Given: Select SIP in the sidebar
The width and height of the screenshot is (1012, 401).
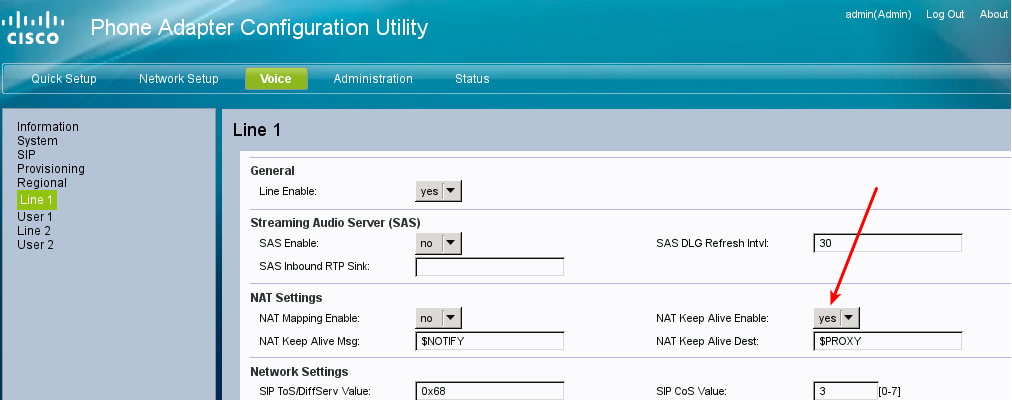Looking at the screenshot, I should pyautogui.click(x=26, y=155).
